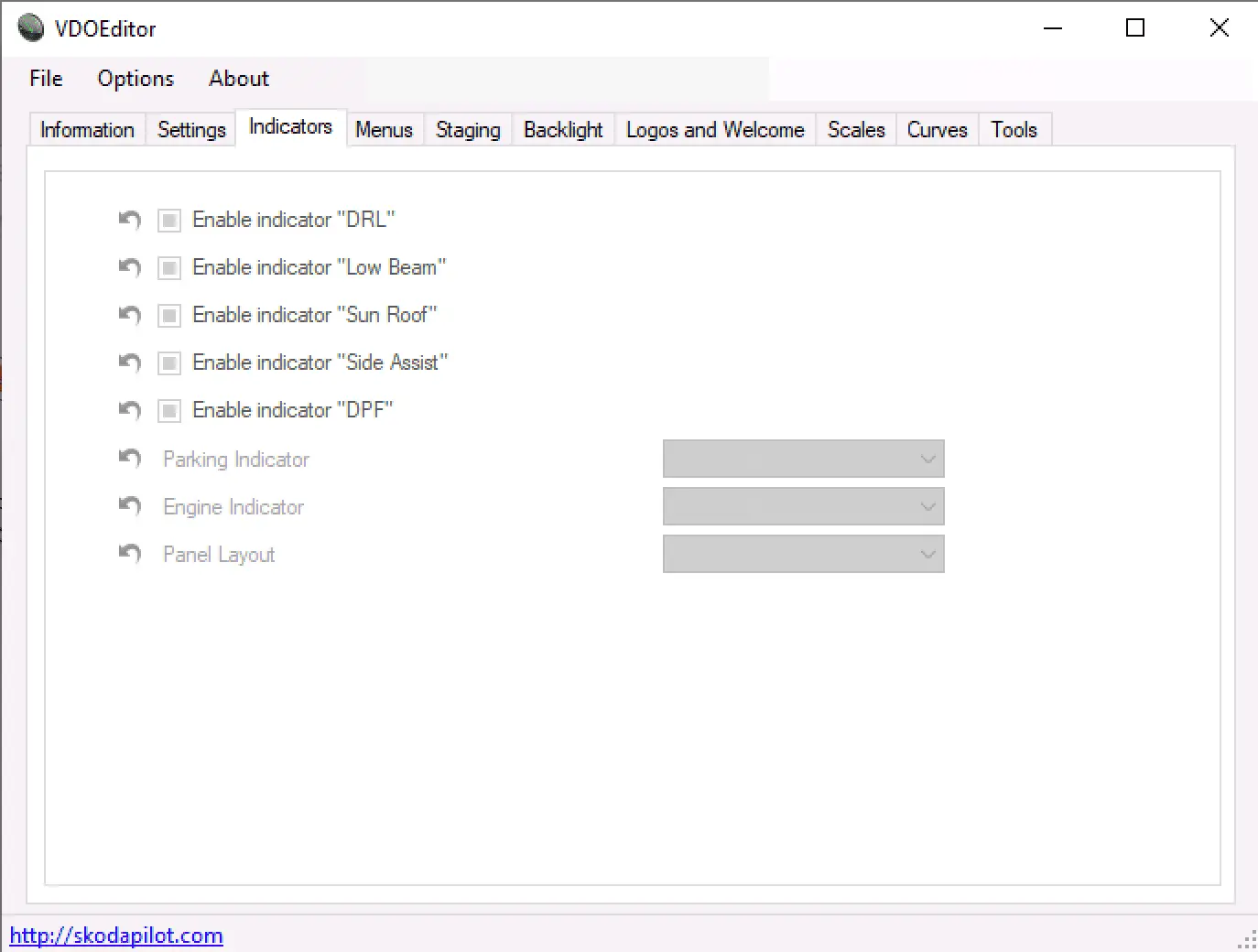Check the Enable indicator "Side Assist" box
This screenshot has height=952, width=1258.
click(169, 363)
